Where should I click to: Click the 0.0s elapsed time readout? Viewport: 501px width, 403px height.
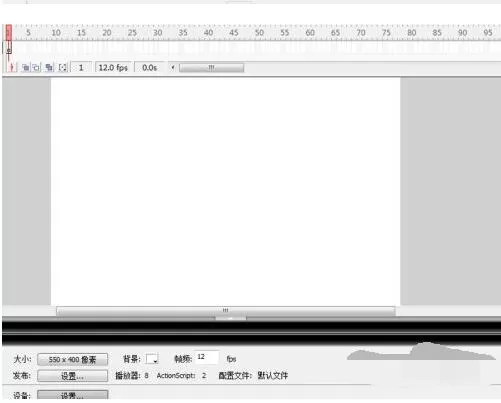149,68
